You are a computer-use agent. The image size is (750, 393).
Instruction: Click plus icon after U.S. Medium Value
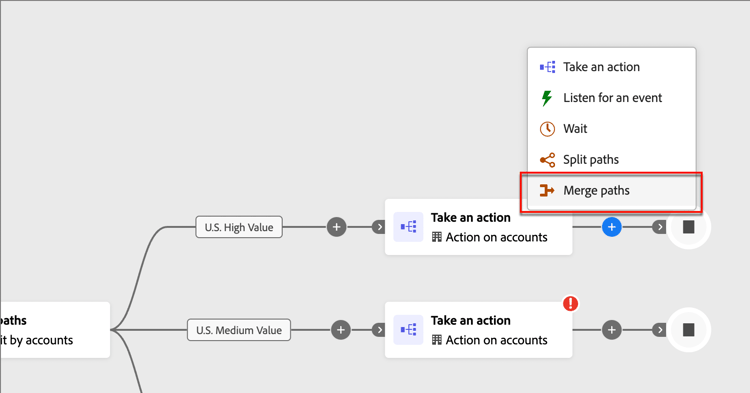click(341, 329)
